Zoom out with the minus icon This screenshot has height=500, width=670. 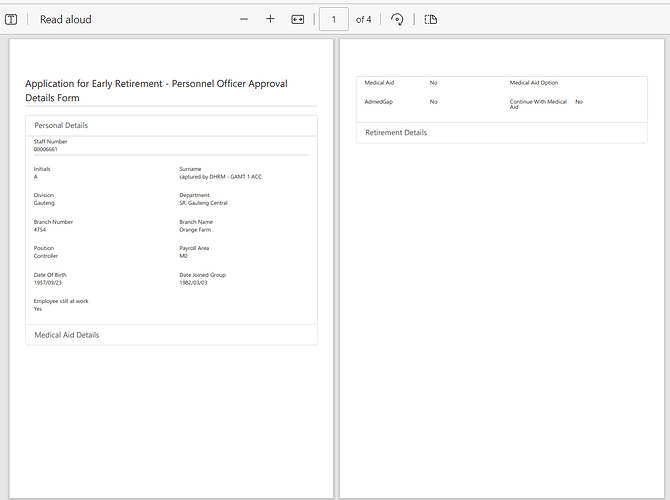coord(244,19)
